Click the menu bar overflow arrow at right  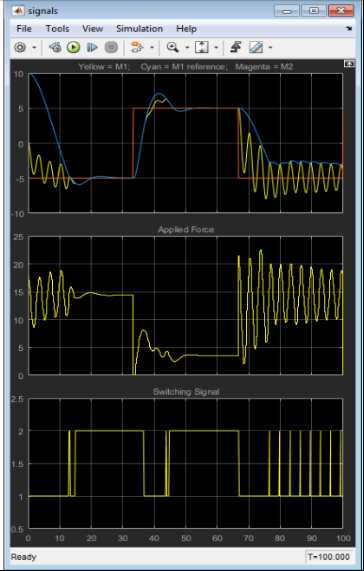(x=349, y=28)
